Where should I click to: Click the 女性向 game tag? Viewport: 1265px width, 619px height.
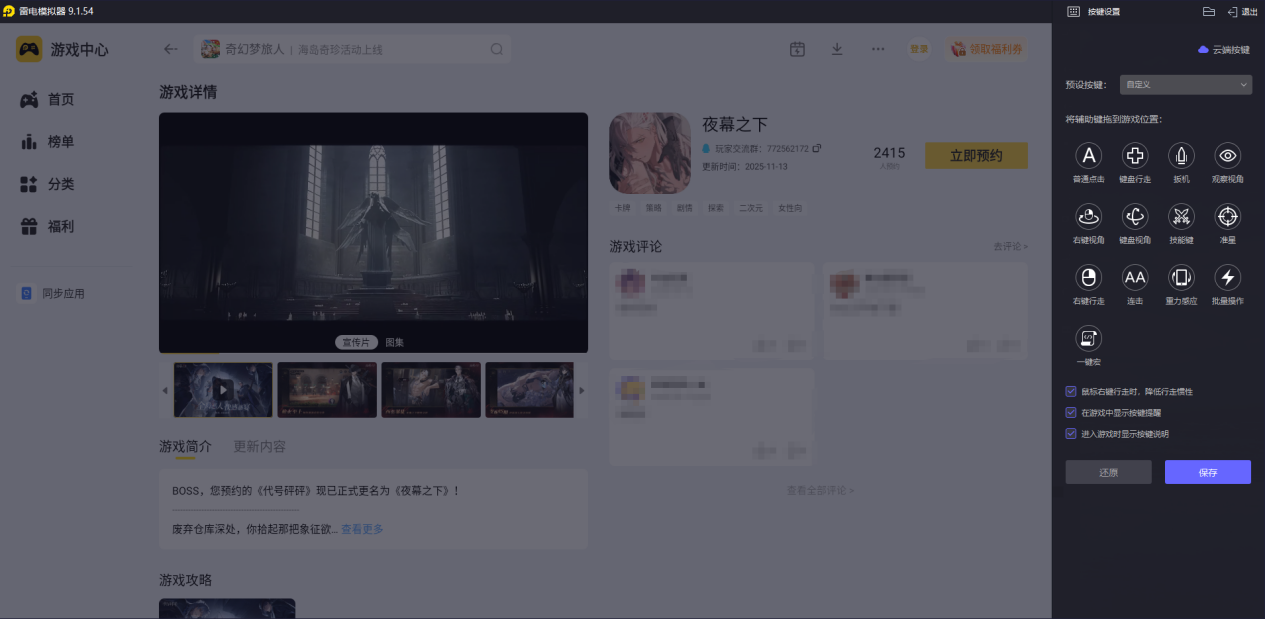pyautogui.click(x=789, y=207)
